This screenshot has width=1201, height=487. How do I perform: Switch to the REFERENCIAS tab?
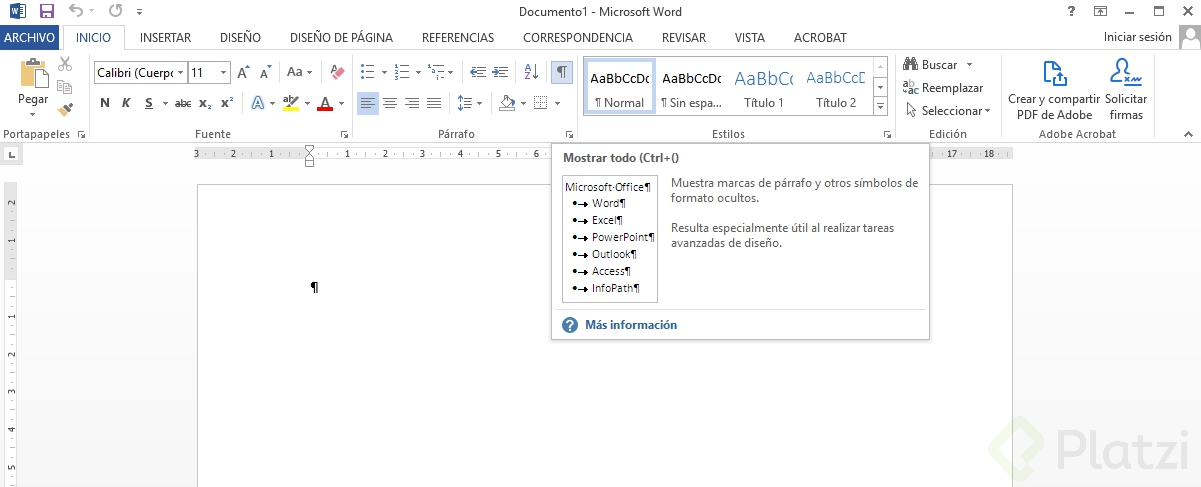tap(458, 38)
